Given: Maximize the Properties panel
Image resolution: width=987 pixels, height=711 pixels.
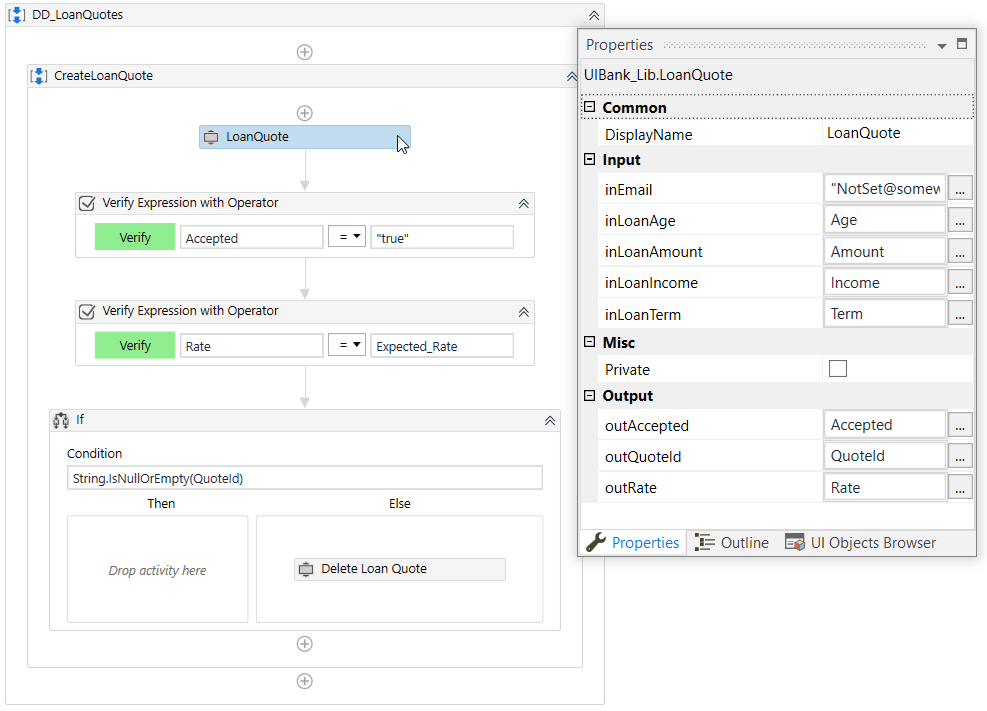Looking at the screenshot, I should (962, 43).
